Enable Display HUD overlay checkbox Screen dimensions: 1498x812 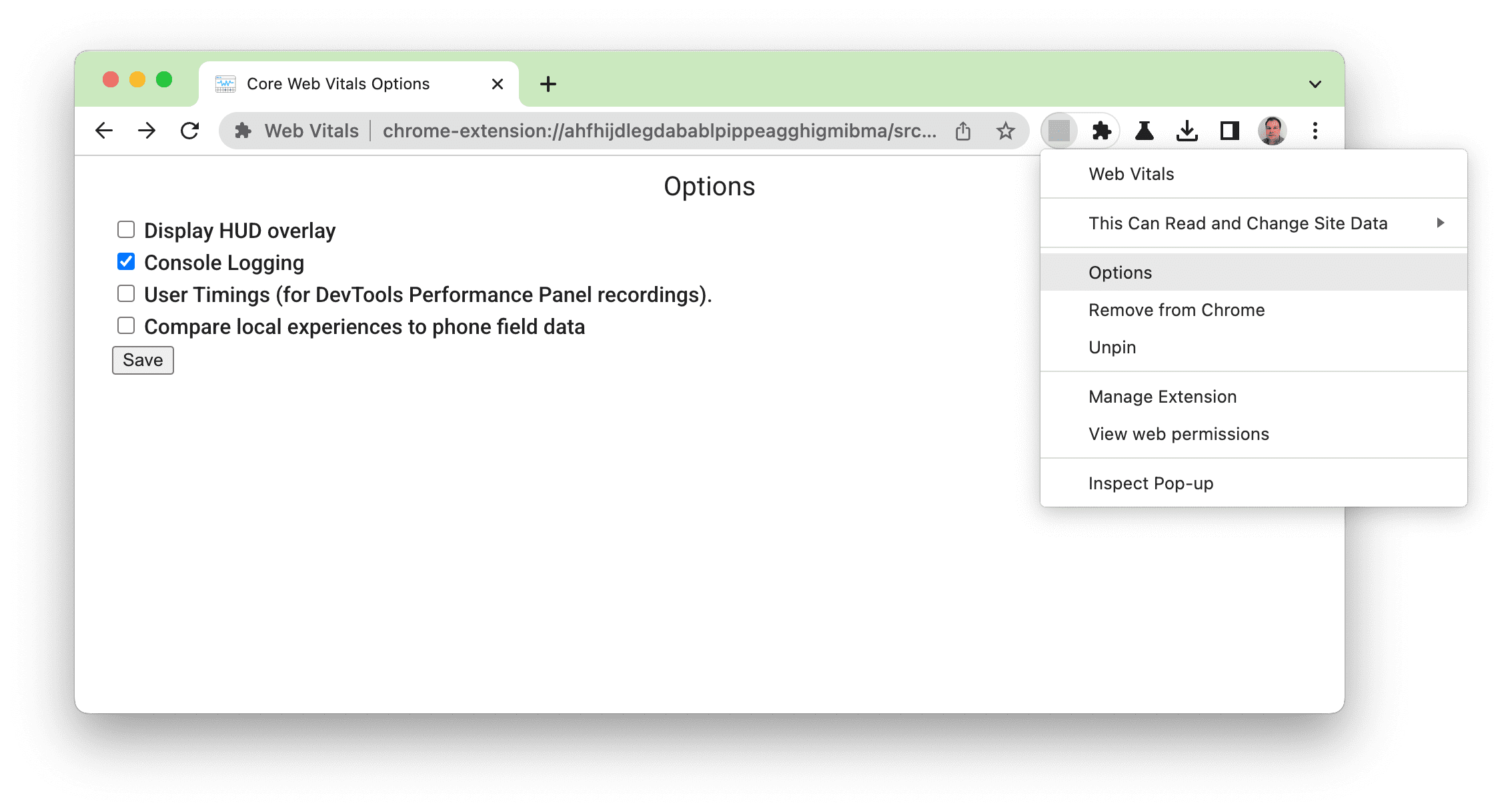coord(125,230)
